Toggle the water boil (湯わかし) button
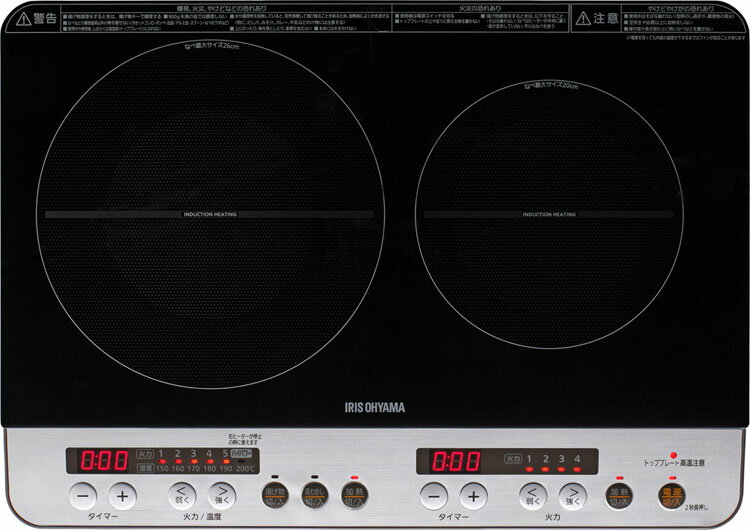The width and height of the screenshot is (750, 530). point(315,495)
